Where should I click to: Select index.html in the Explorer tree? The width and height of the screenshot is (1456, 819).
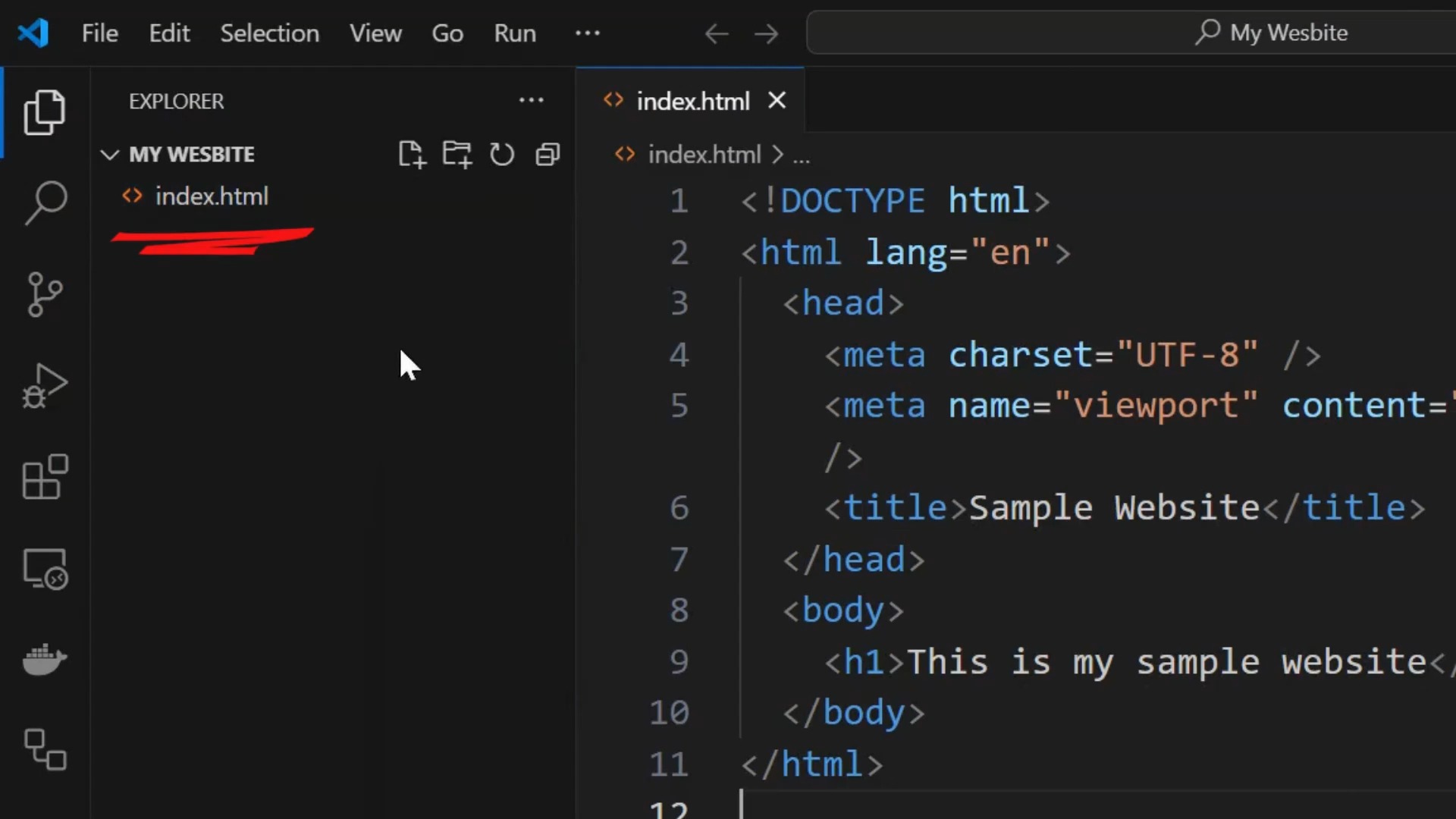pyautogui.click(x=212, y=196)
